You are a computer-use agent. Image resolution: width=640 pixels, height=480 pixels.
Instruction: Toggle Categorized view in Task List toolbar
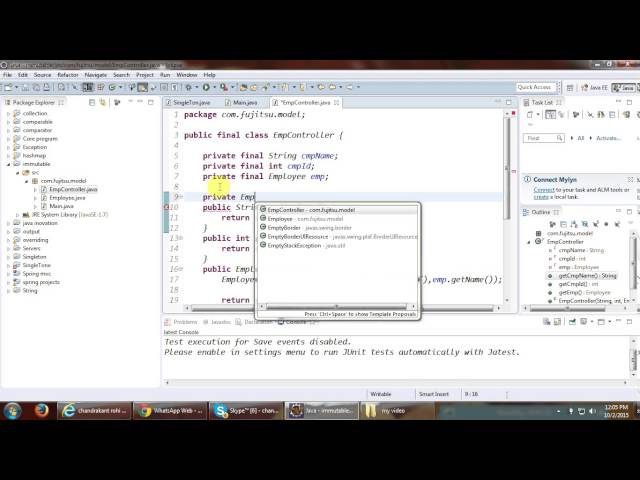(550, 115)
